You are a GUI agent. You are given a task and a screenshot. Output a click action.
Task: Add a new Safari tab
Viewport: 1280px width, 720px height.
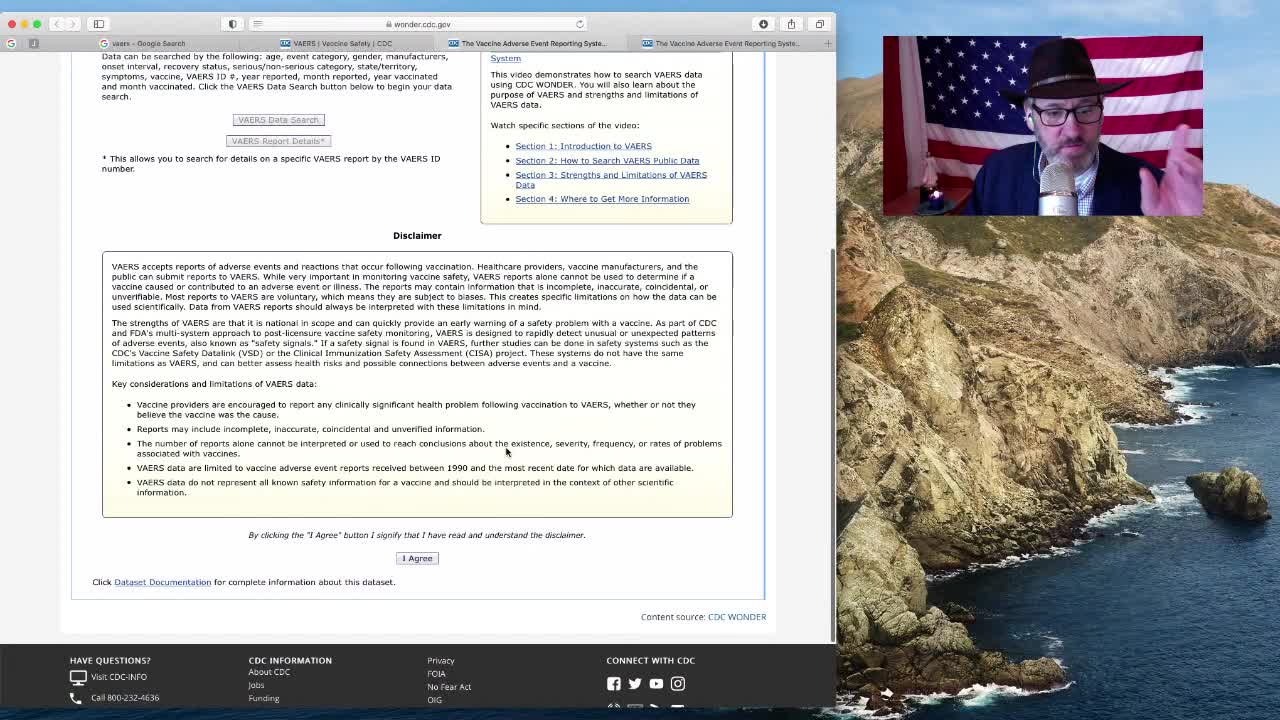[x=827, y=43]
